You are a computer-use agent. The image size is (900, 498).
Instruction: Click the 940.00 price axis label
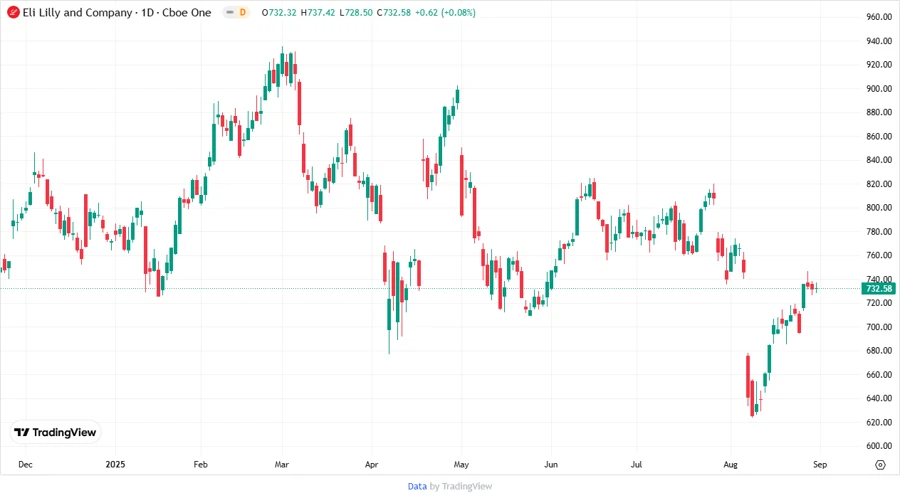point(879,41)
